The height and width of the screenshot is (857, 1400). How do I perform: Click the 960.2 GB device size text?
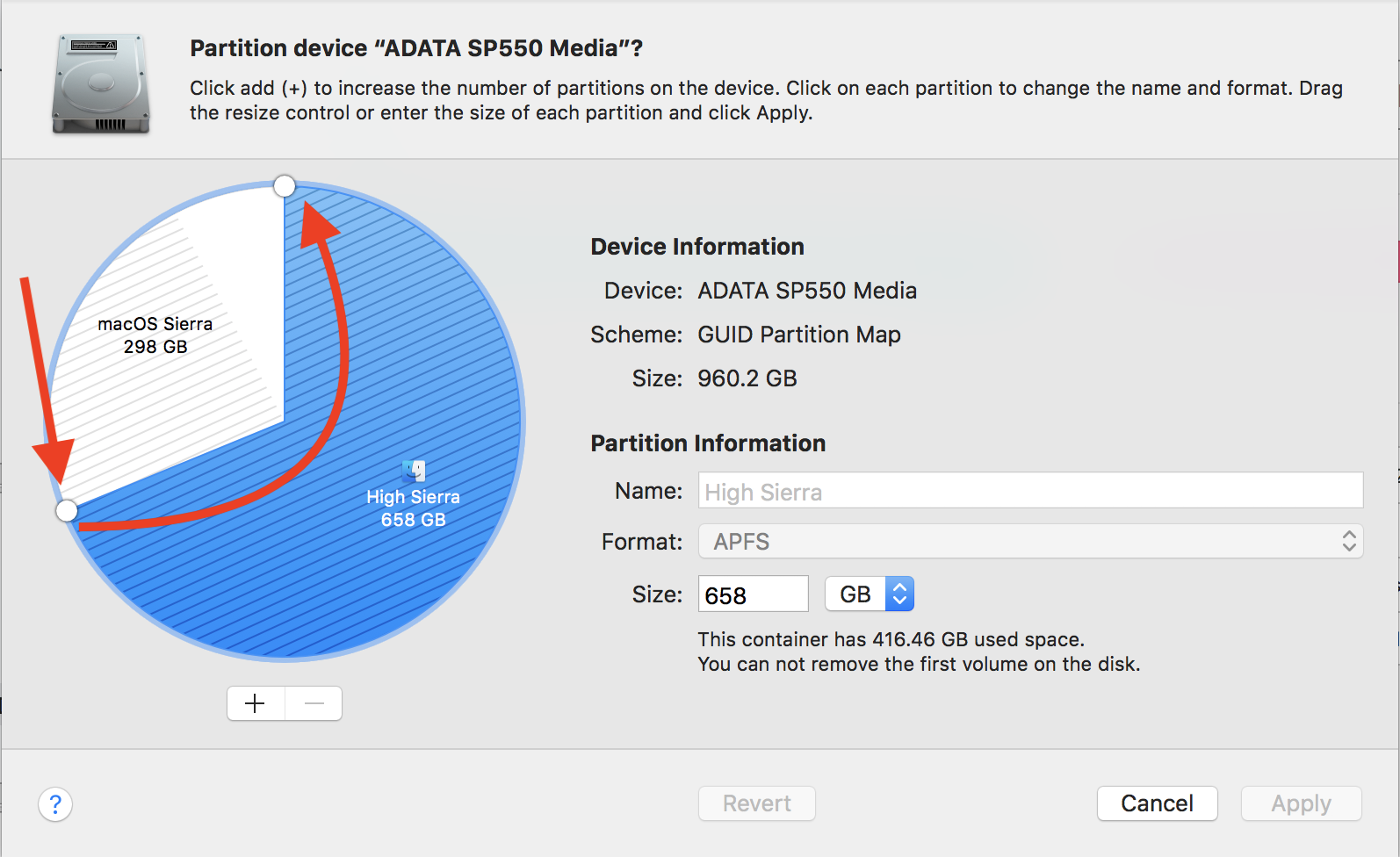coord(747,378)
